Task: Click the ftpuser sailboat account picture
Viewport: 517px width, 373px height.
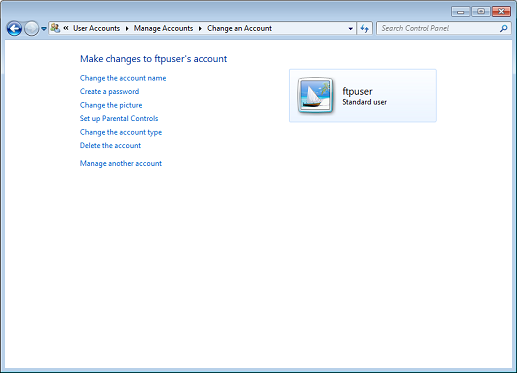Action: pyautogui.click(x=315, y=95)
